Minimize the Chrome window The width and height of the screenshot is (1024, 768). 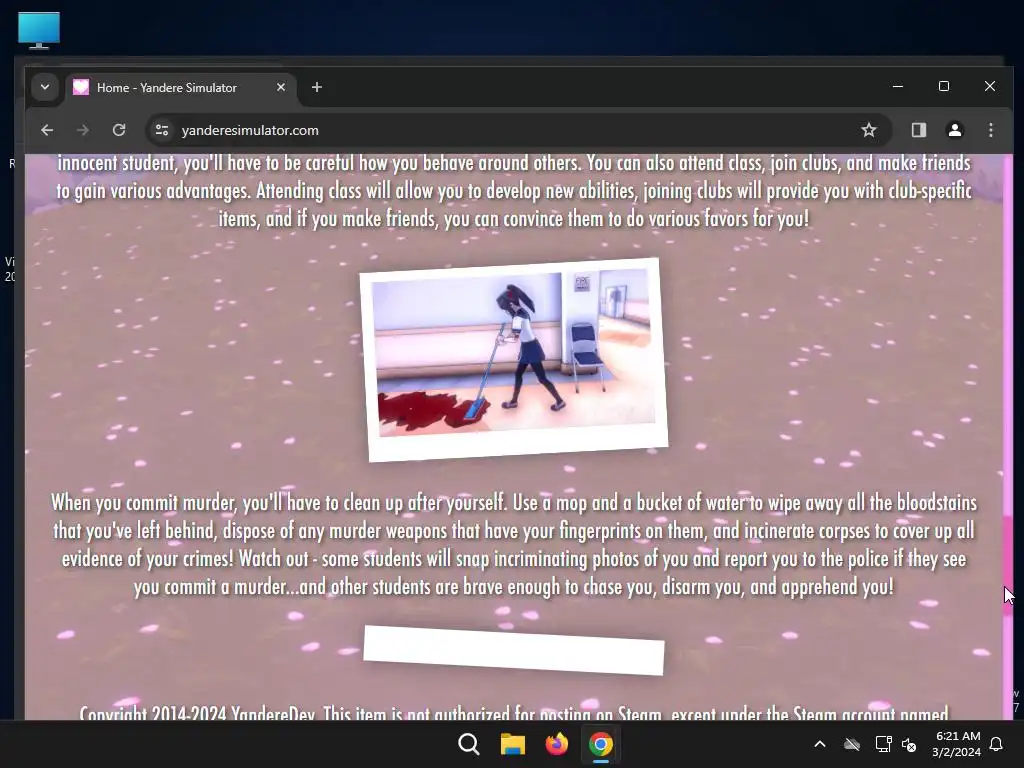898,86
